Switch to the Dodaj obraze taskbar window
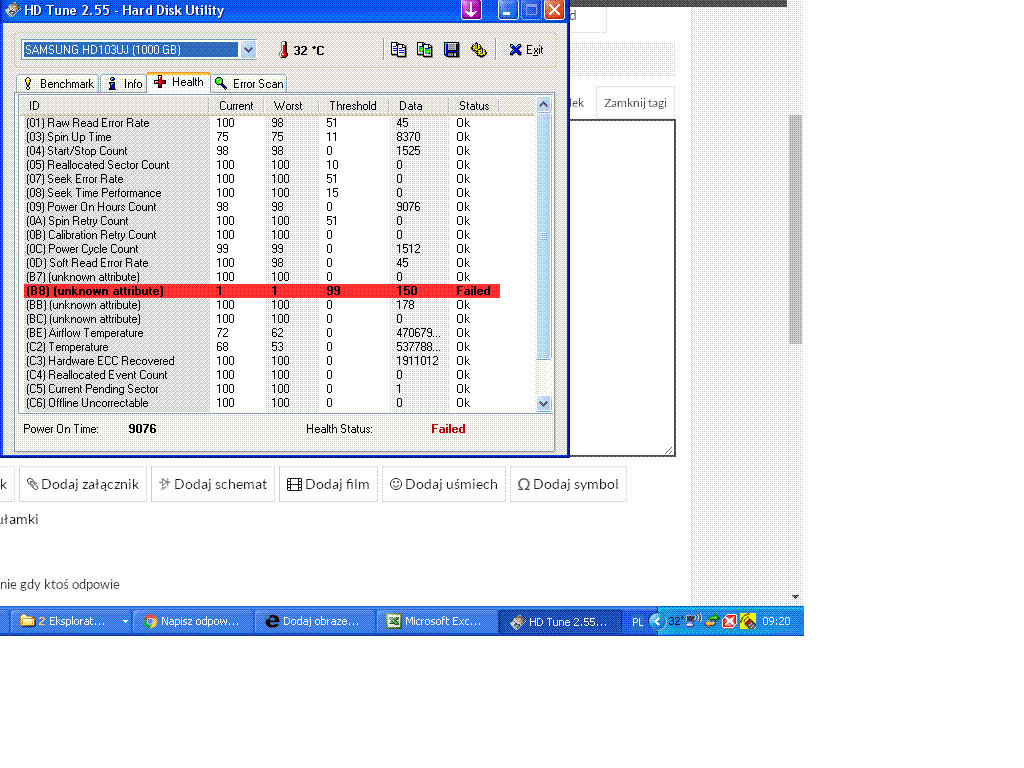This screenshot has height=768, width=1024. point(315,621)
